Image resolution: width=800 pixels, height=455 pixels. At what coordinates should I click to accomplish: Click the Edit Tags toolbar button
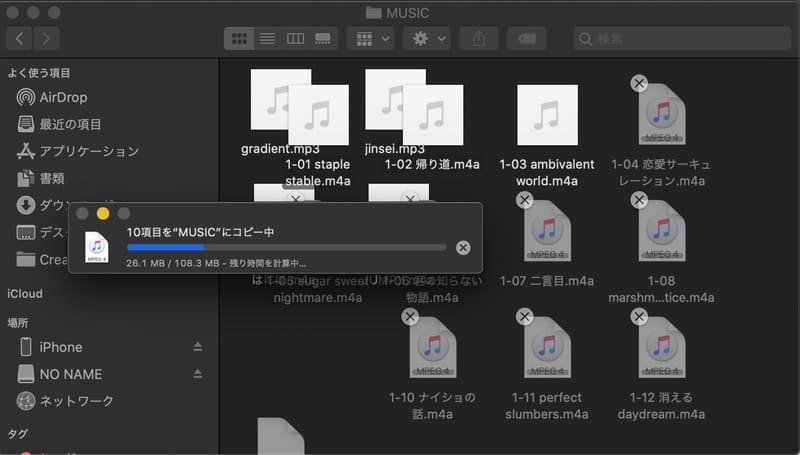pos(526,39)
